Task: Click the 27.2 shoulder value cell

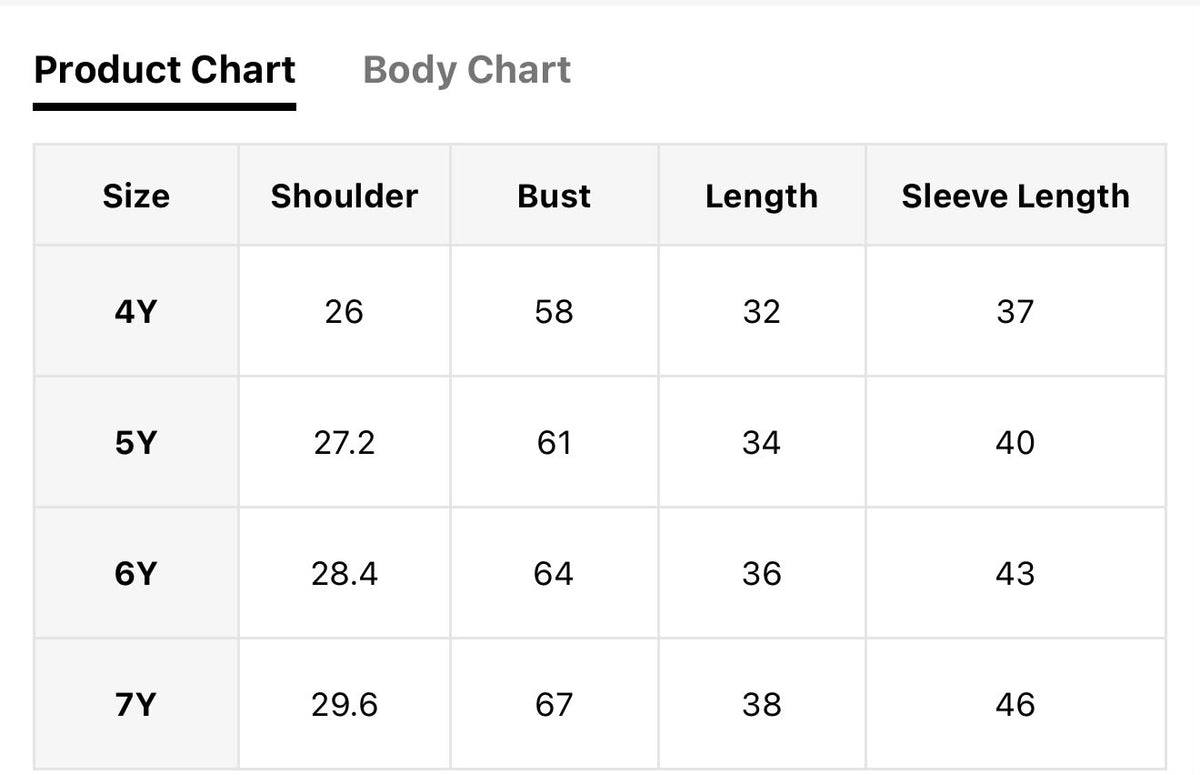Action: (x=344, y=442)
